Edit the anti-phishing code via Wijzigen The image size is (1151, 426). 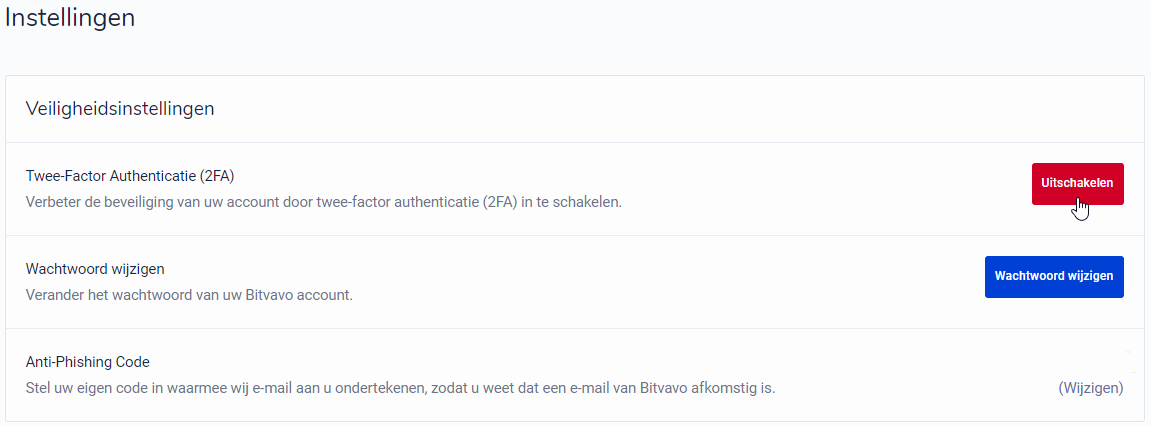(x=1091, y=387)
